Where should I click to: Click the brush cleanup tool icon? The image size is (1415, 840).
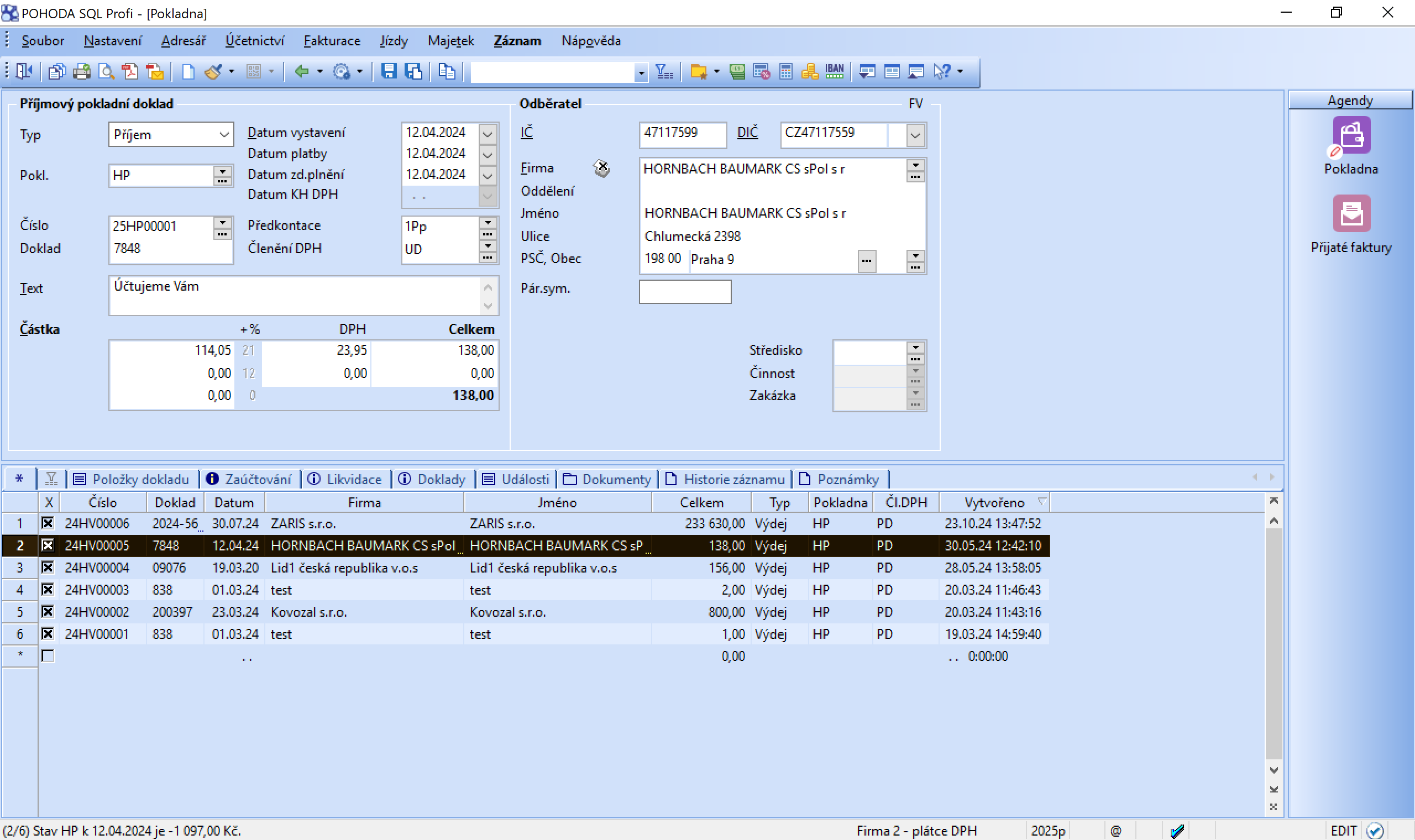[x=213, y=71]
